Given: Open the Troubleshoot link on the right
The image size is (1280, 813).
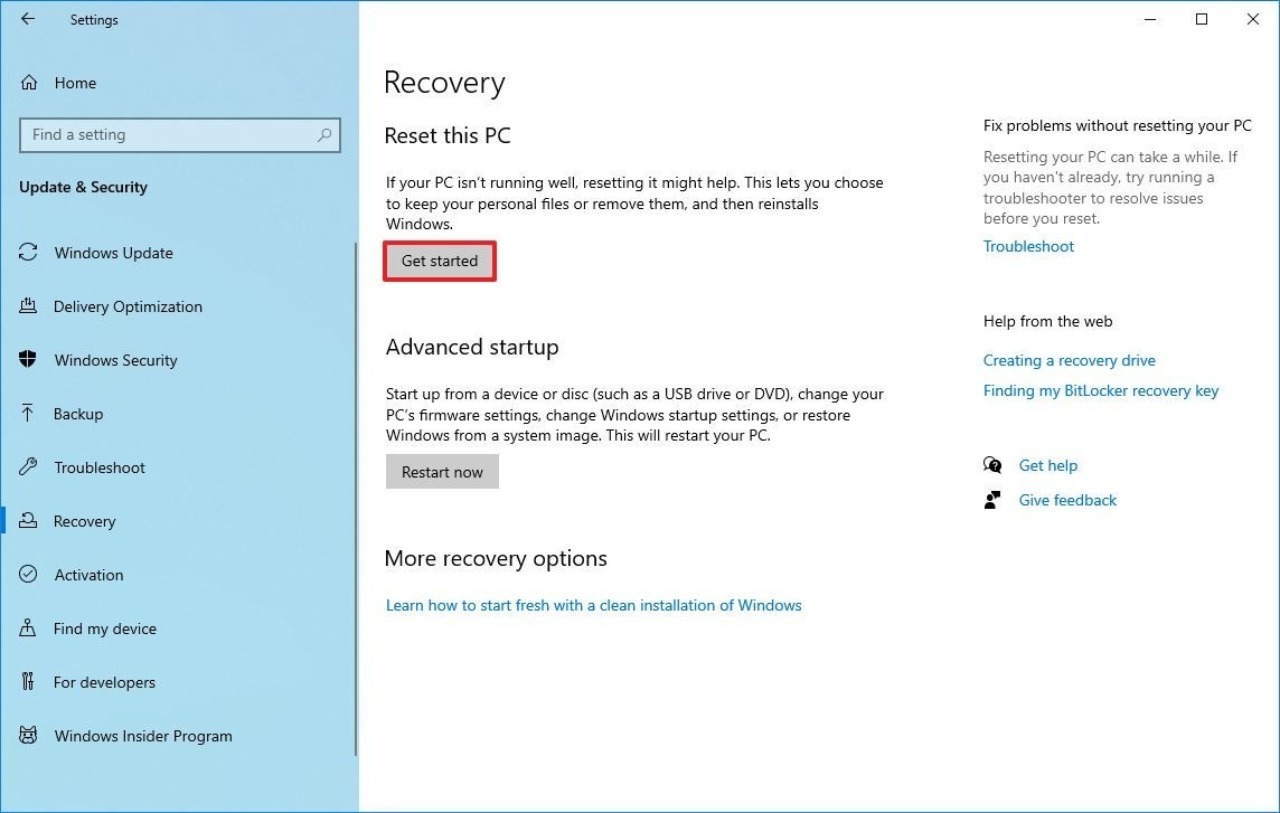Looking at the screenshot, I should [1028, 246].
